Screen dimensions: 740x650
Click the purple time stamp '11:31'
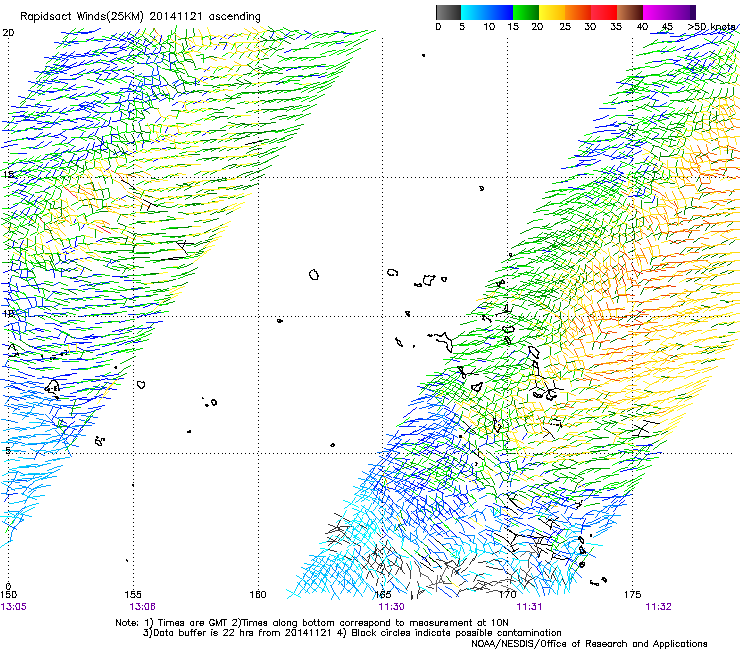tap(529, 607)
